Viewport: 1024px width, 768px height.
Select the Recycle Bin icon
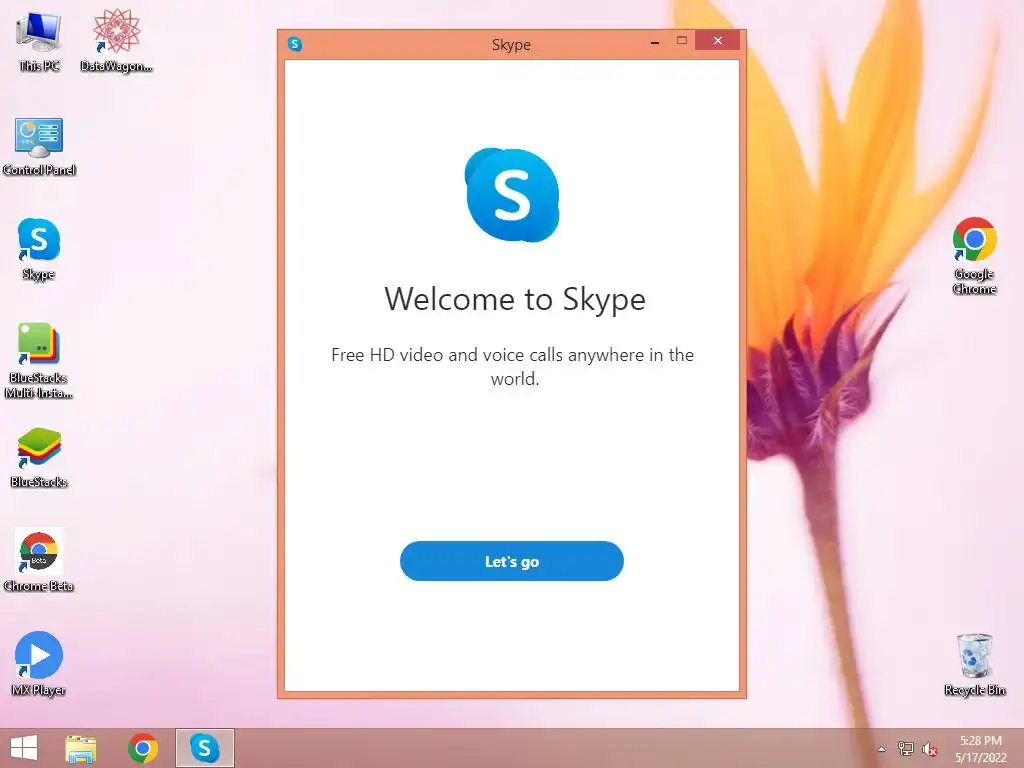pos(974,664)
